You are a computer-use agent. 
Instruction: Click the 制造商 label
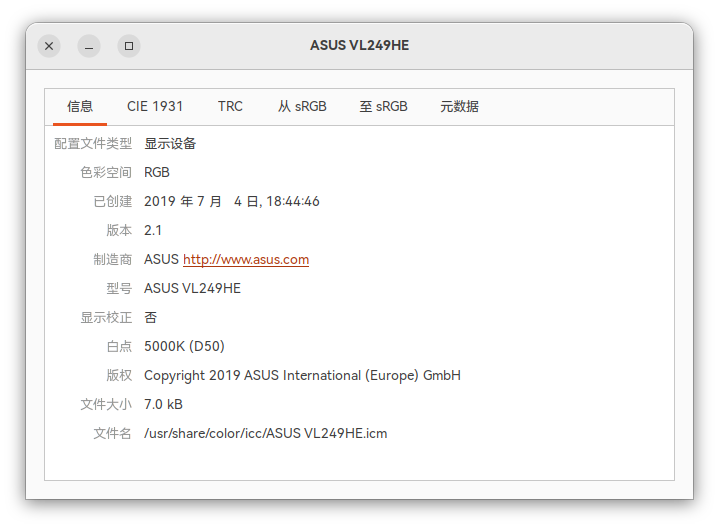click(x=112, y=260)
